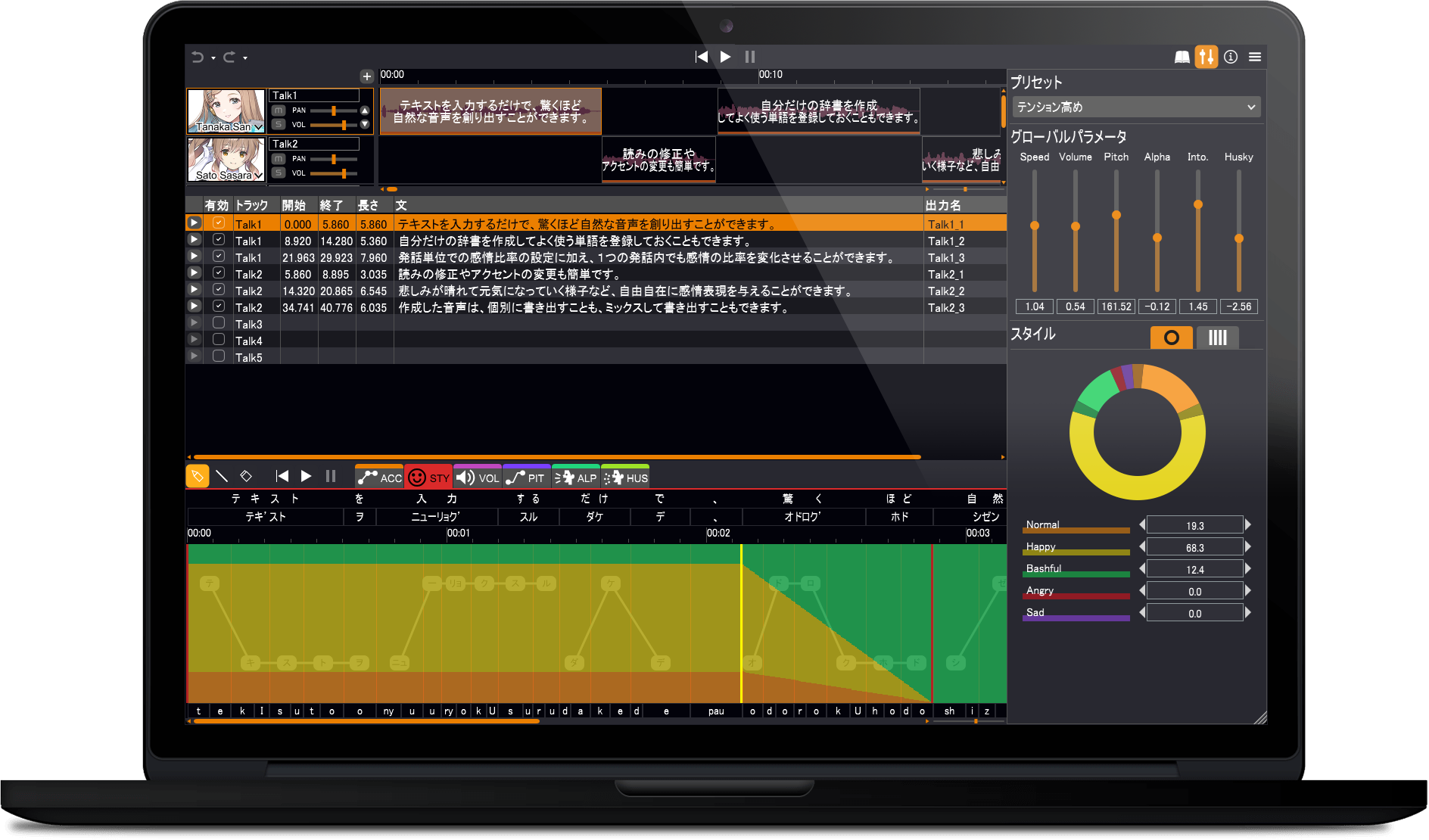Select the eraser tool in the editor toolbar
This screenshot has height=840, width=1429.
(x=246, y=476)
